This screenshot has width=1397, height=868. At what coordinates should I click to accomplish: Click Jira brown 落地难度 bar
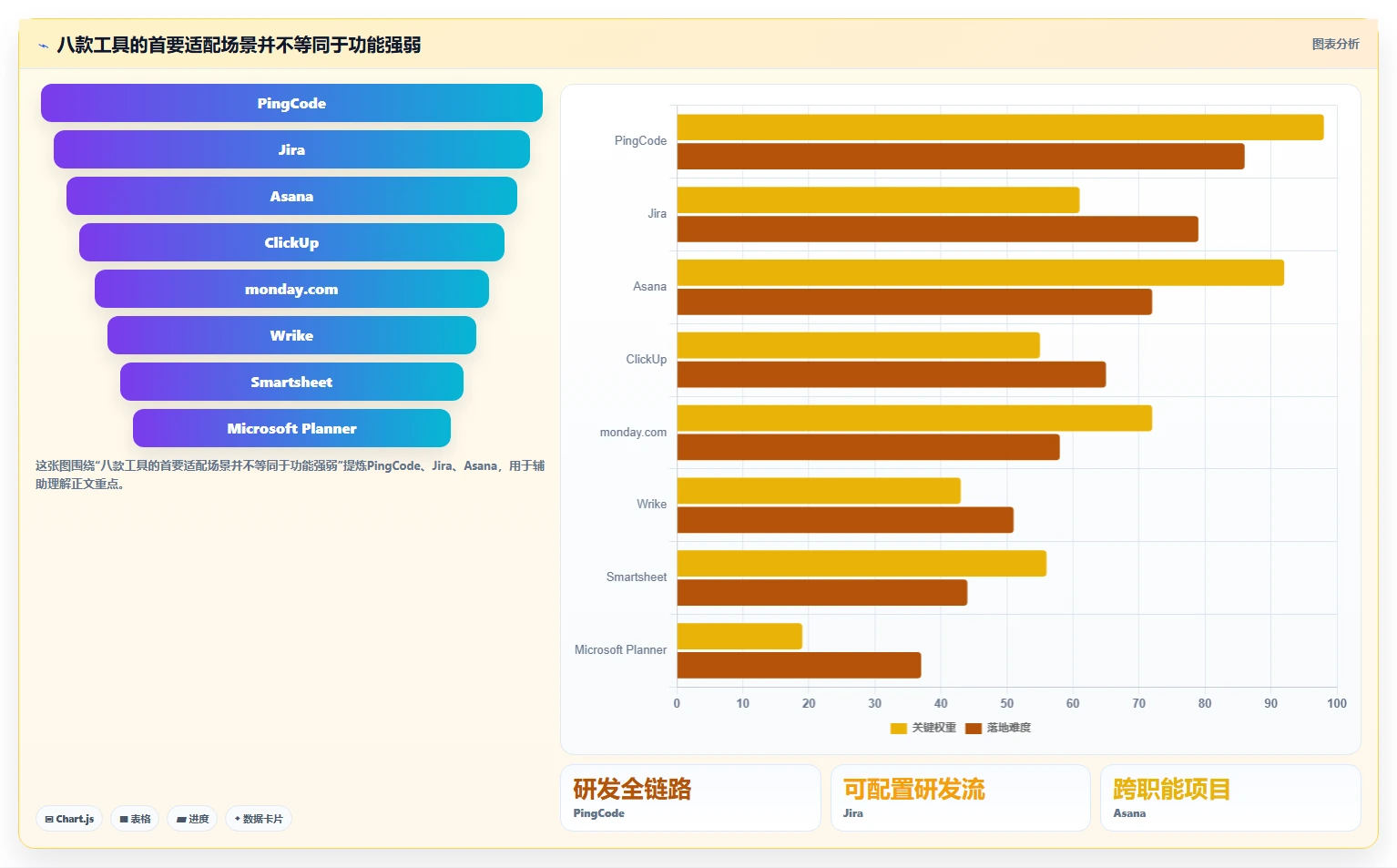point(937,230)
